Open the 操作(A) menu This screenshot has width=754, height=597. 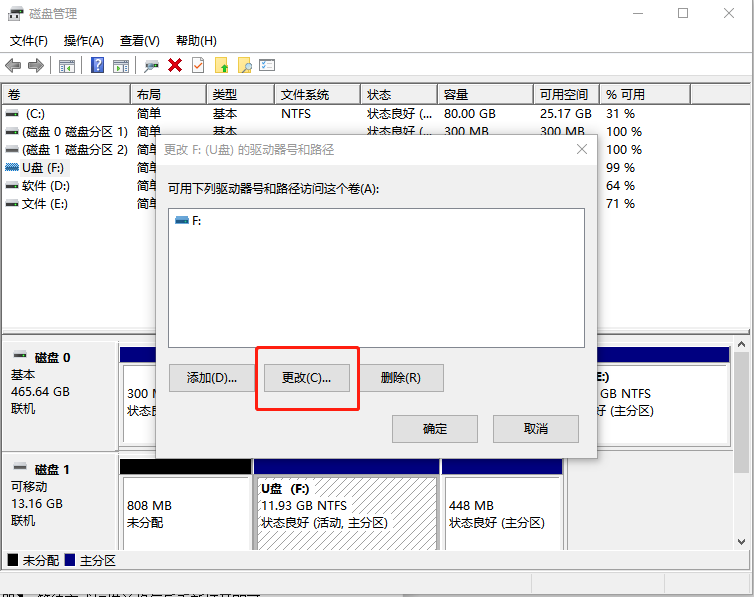(84, 41)
